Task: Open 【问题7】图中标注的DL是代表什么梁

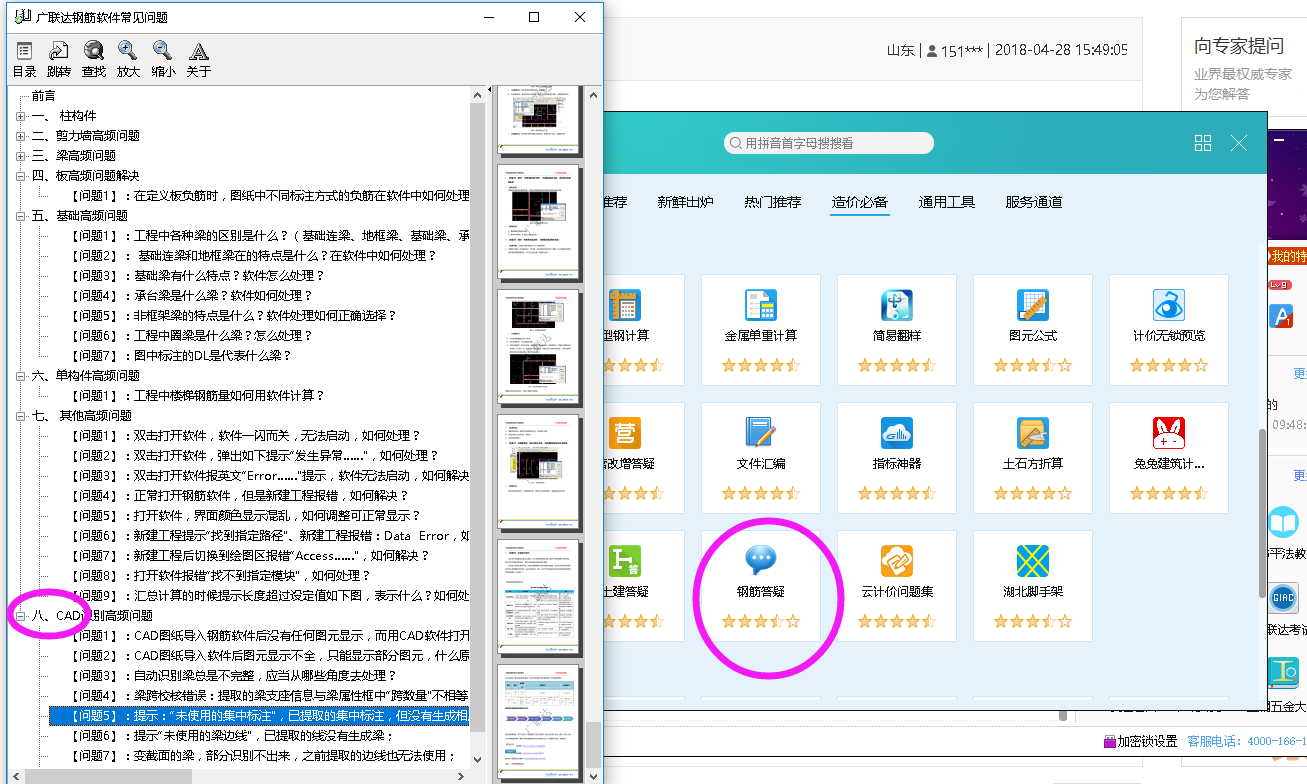Action: tap(182, 356)
